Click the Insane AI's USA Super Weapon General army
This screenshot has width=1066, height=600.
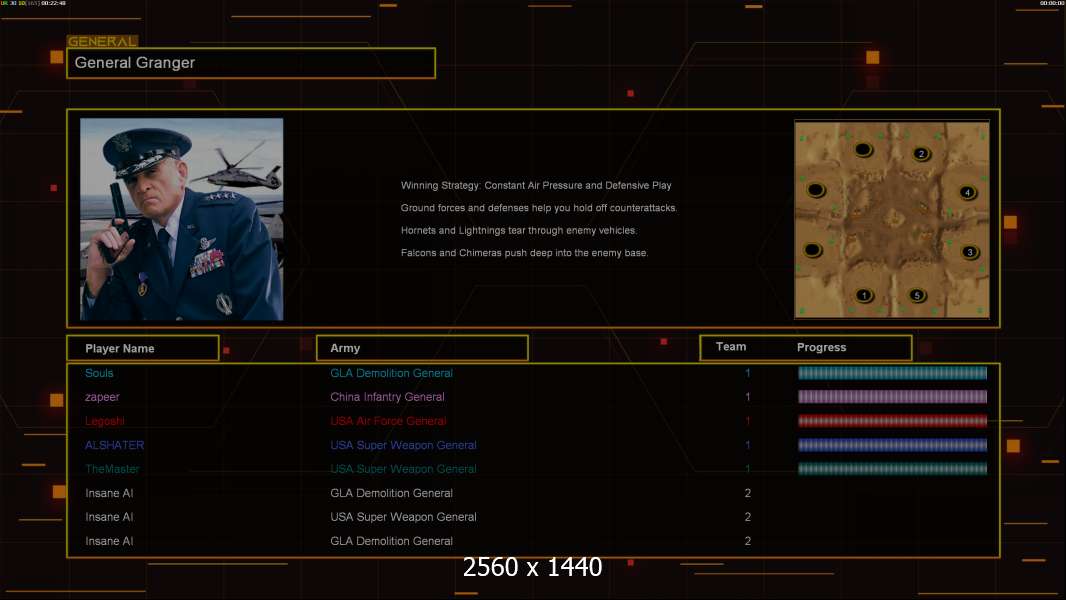click(x=403, y=517)
